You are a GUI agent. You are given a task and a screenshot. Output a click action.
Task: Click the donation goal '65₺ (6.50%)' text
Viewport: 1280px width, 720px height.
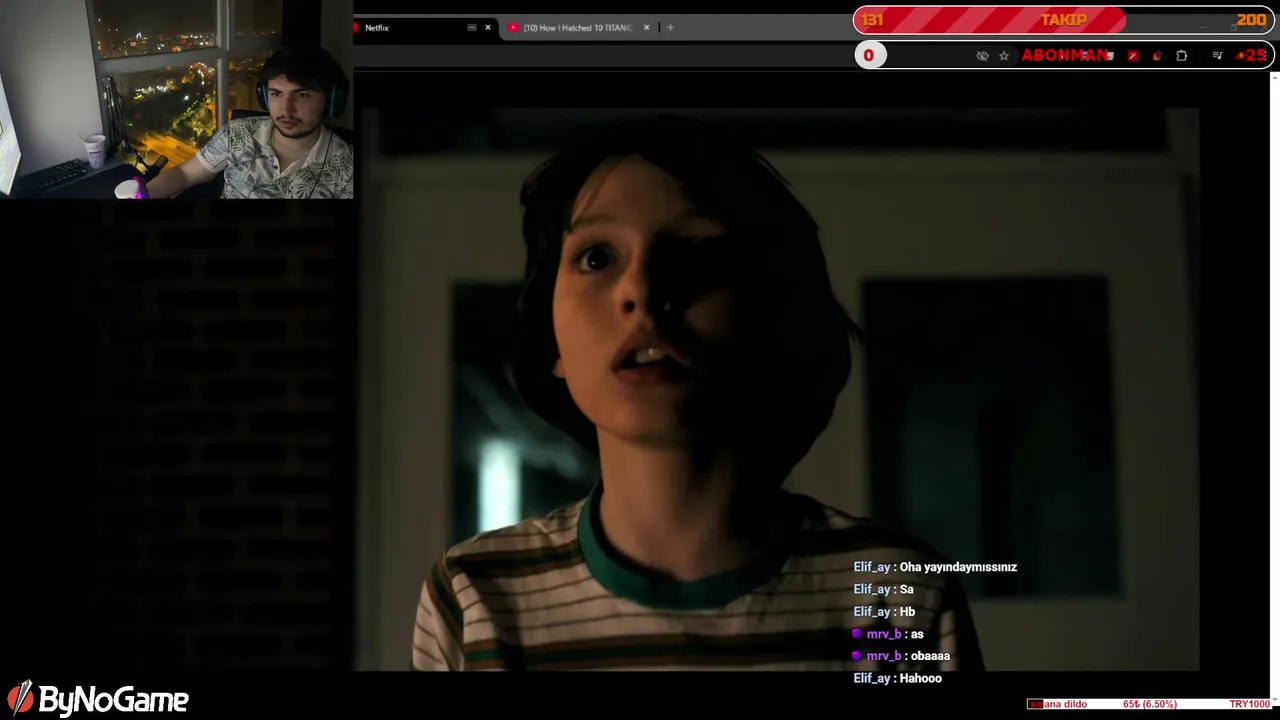1150,704
